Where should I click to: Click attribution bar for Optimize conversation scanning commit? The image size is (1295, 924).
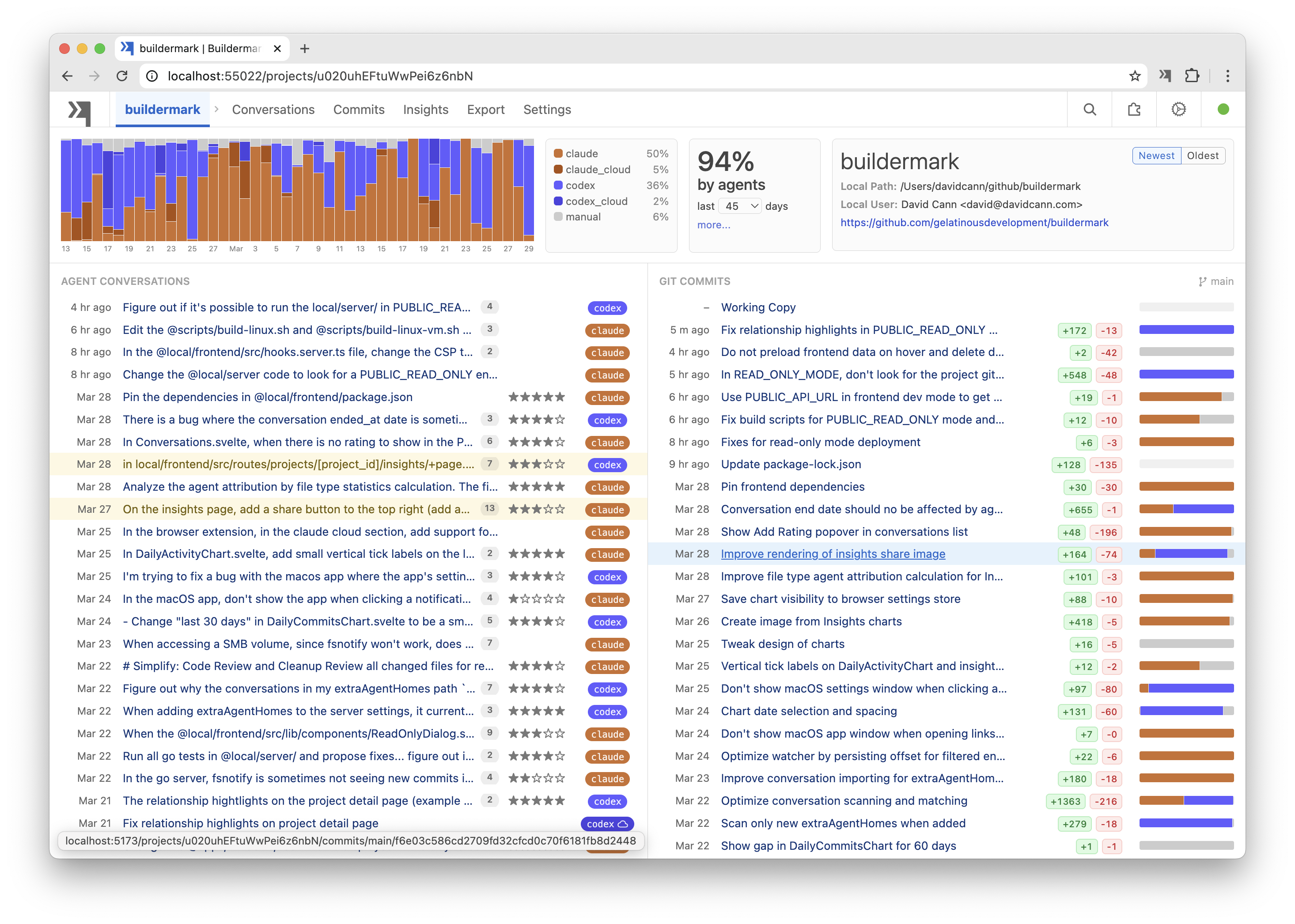point(1186,800)
